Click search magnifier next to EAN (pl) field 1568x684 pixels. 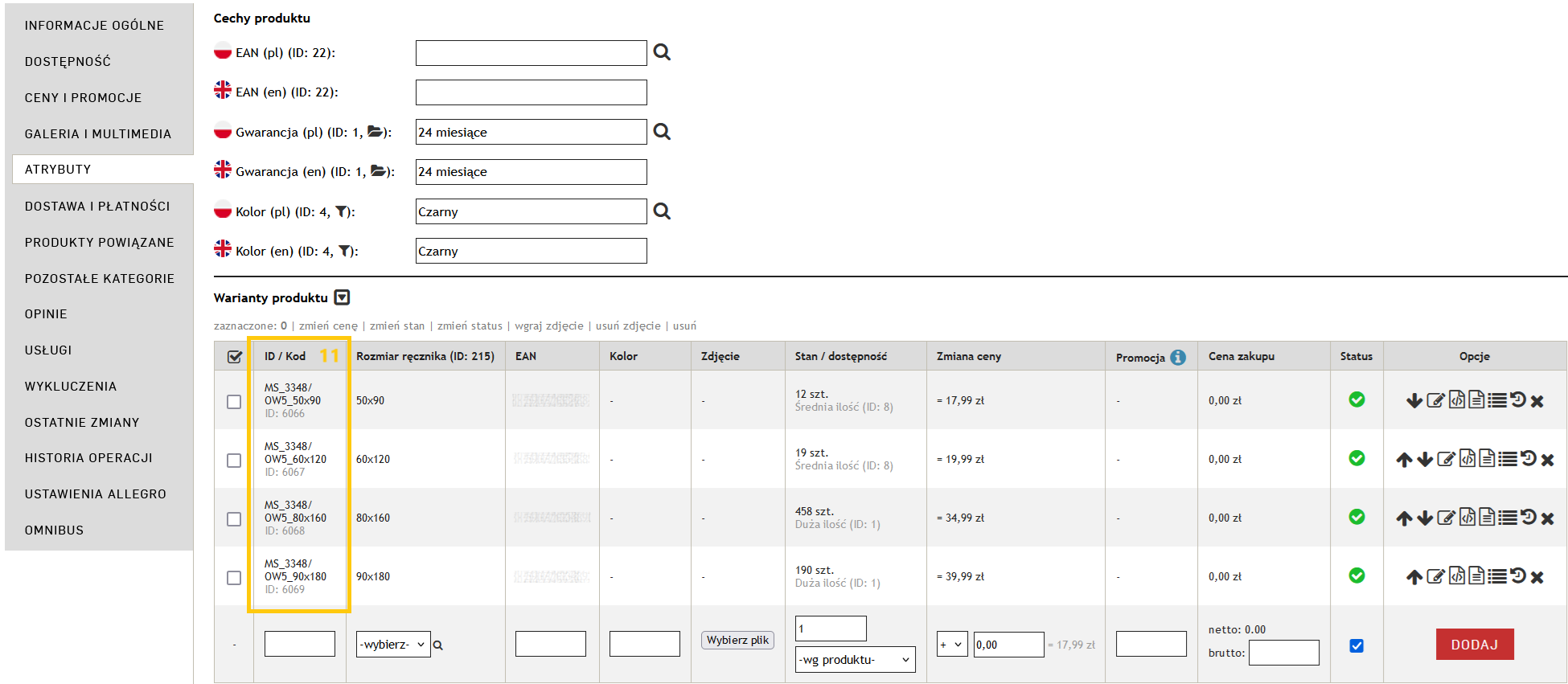pos(662,52)
